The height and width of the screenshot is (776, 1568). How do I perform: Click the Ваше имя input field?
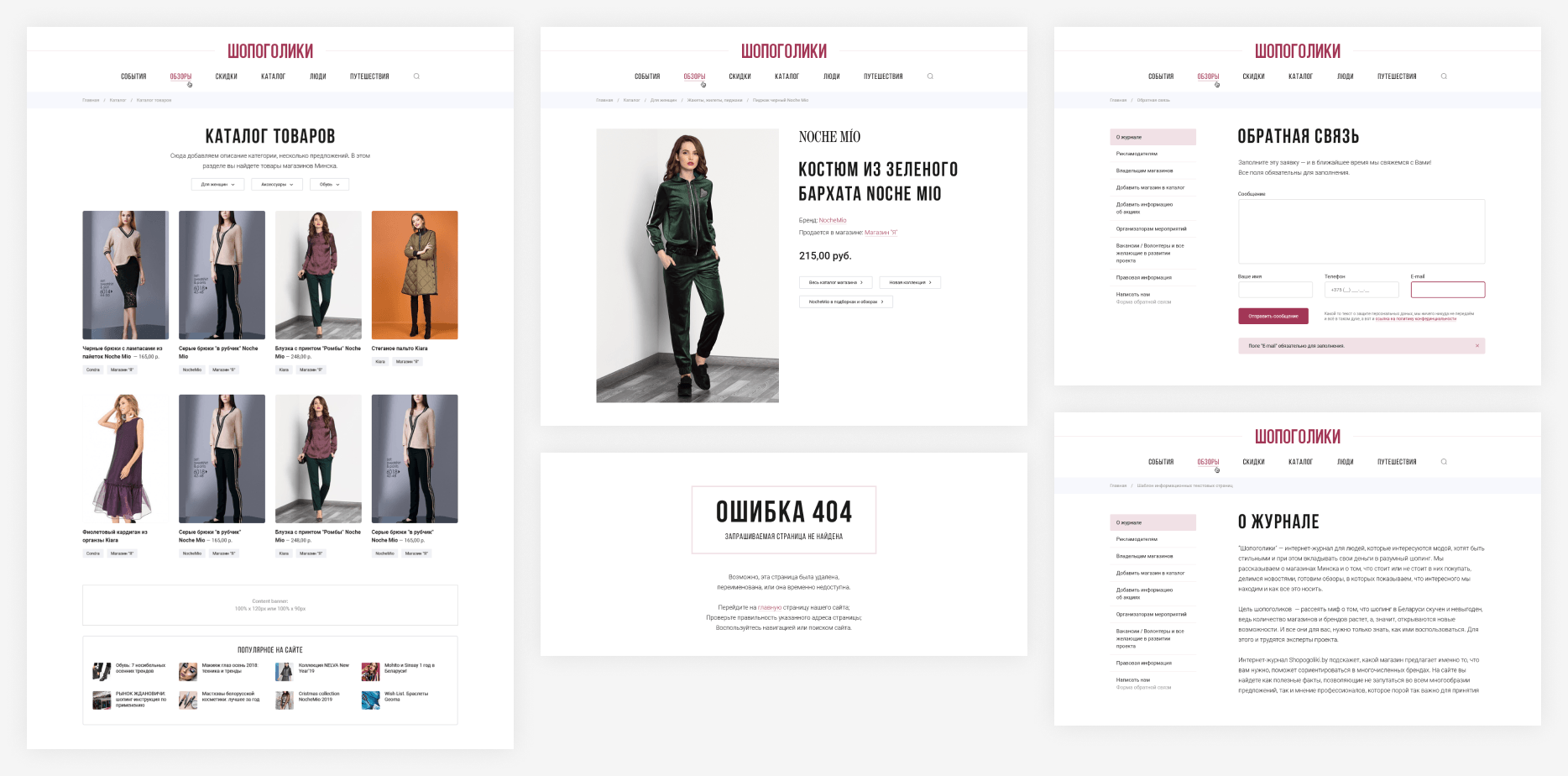point(1275,290)
